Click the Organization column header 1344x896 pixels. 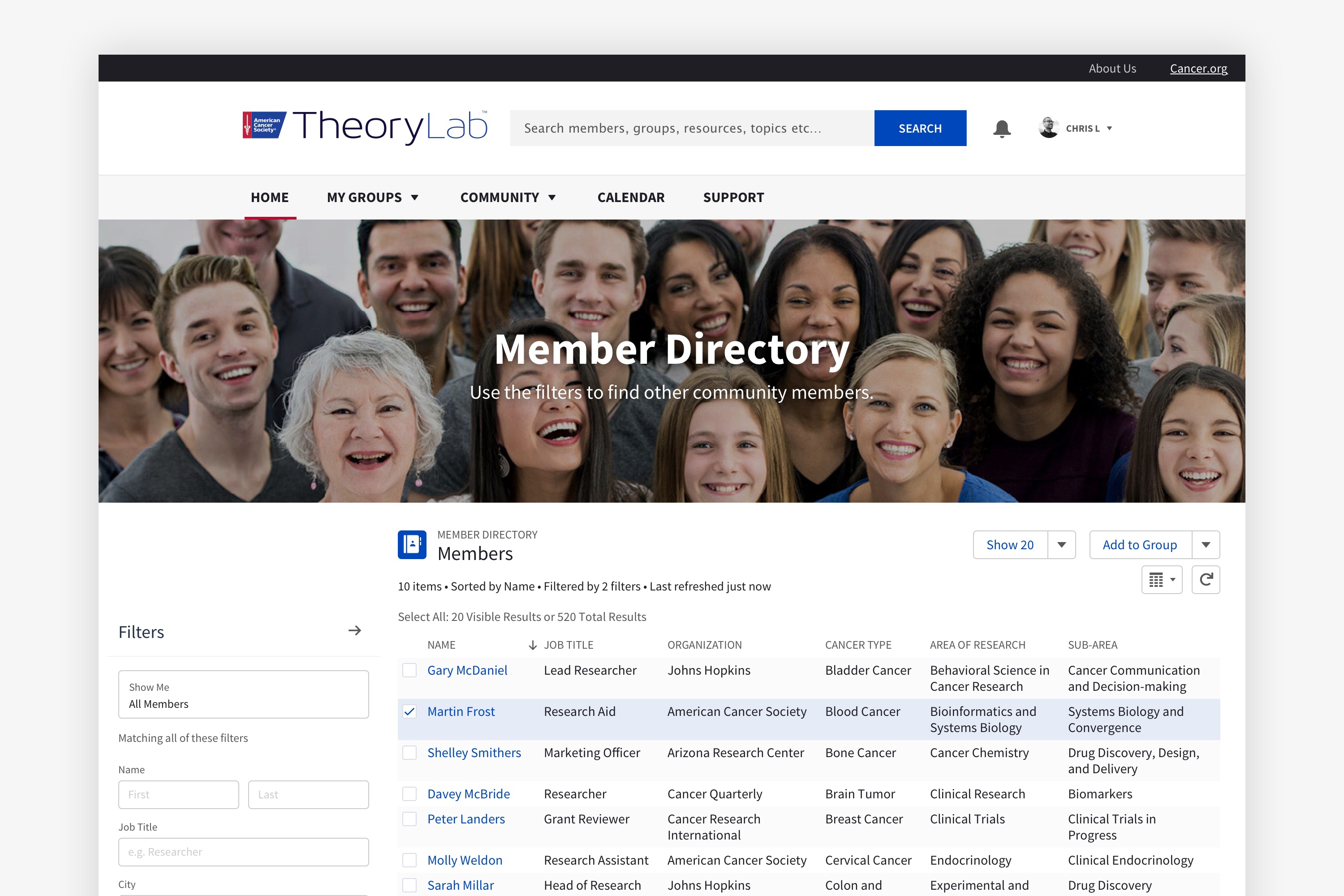pyautogui.click(x=705, y=645)
